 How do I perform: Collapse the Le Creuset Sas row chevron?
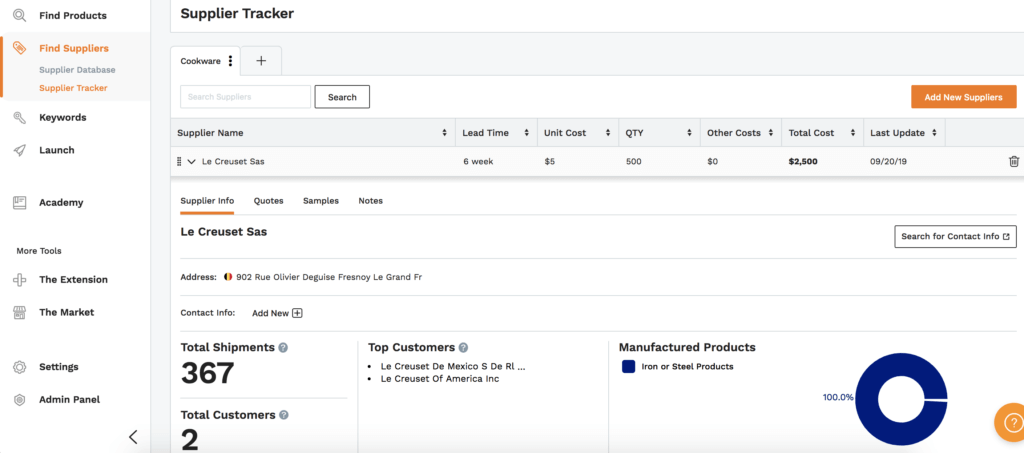pyautogui.click(x=191, y=161)
